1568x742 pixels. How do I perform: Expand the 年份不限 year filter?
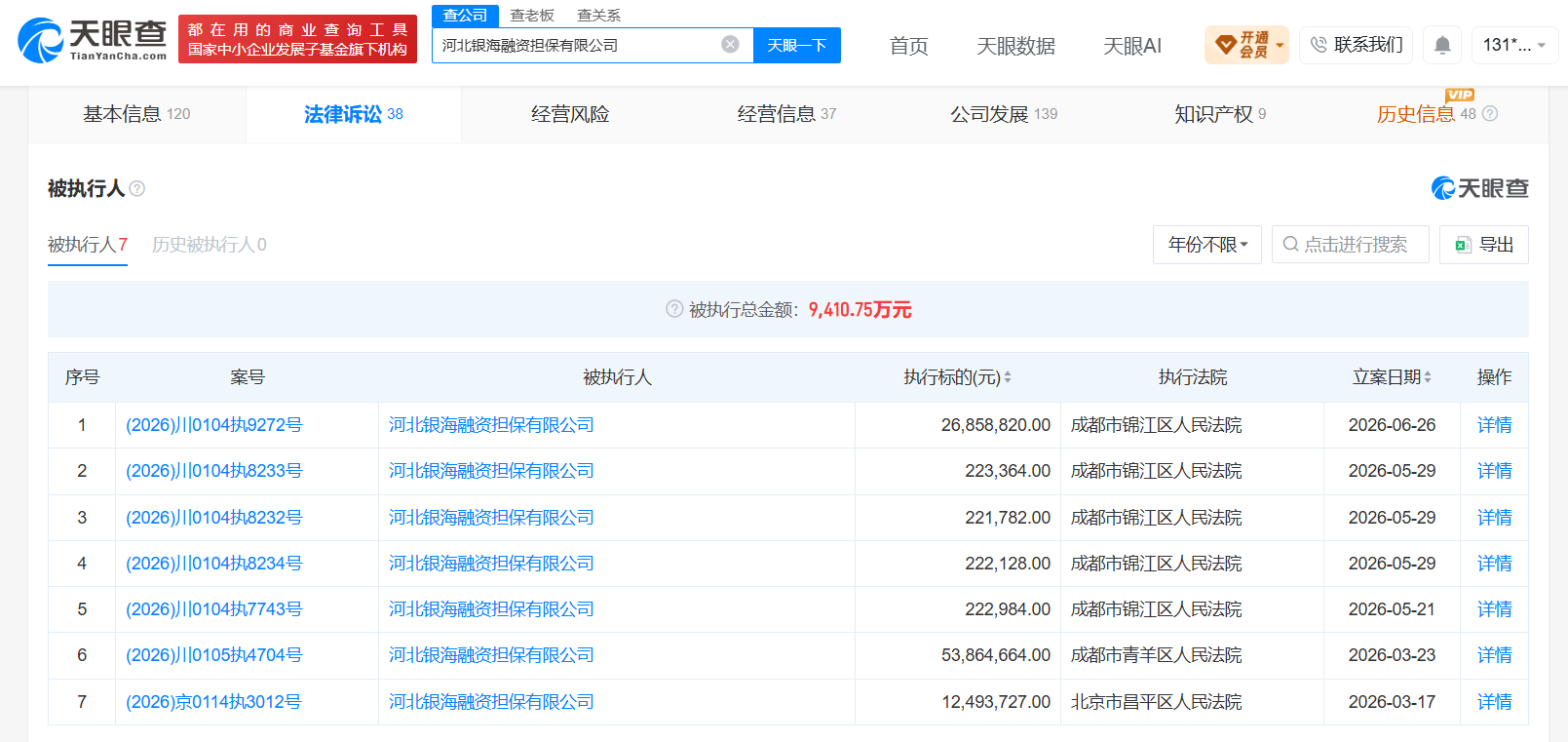(x=1207, y=245)
